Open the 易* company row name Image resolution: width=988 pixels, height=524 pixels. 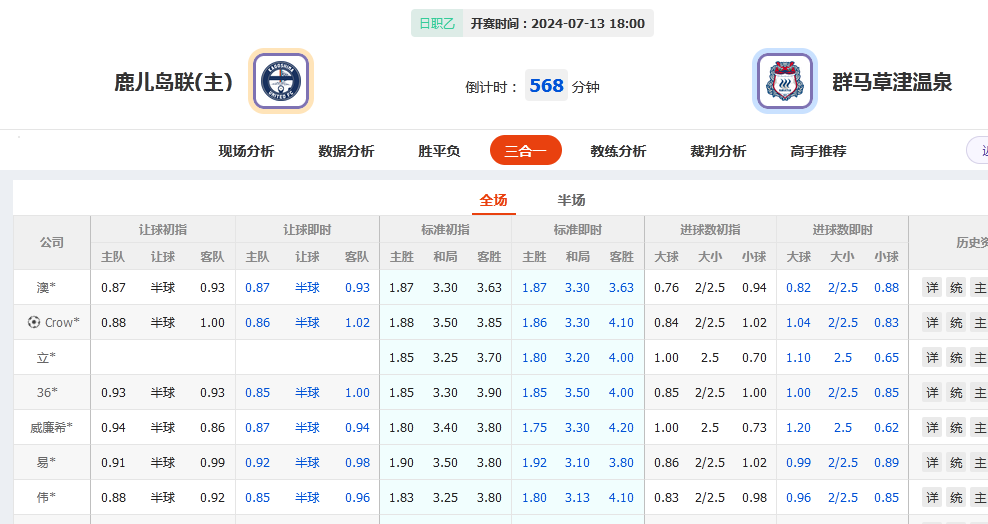pyautogui.click(x=46, y=463)
